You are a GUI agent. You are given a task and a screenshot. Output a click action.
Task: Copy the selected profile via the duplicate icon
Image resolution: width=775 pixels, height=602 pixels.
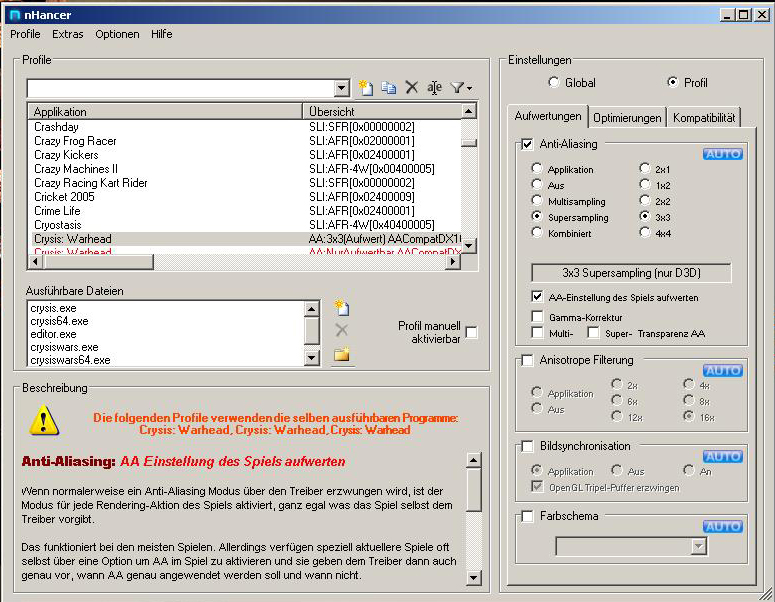tap(389, 87)
